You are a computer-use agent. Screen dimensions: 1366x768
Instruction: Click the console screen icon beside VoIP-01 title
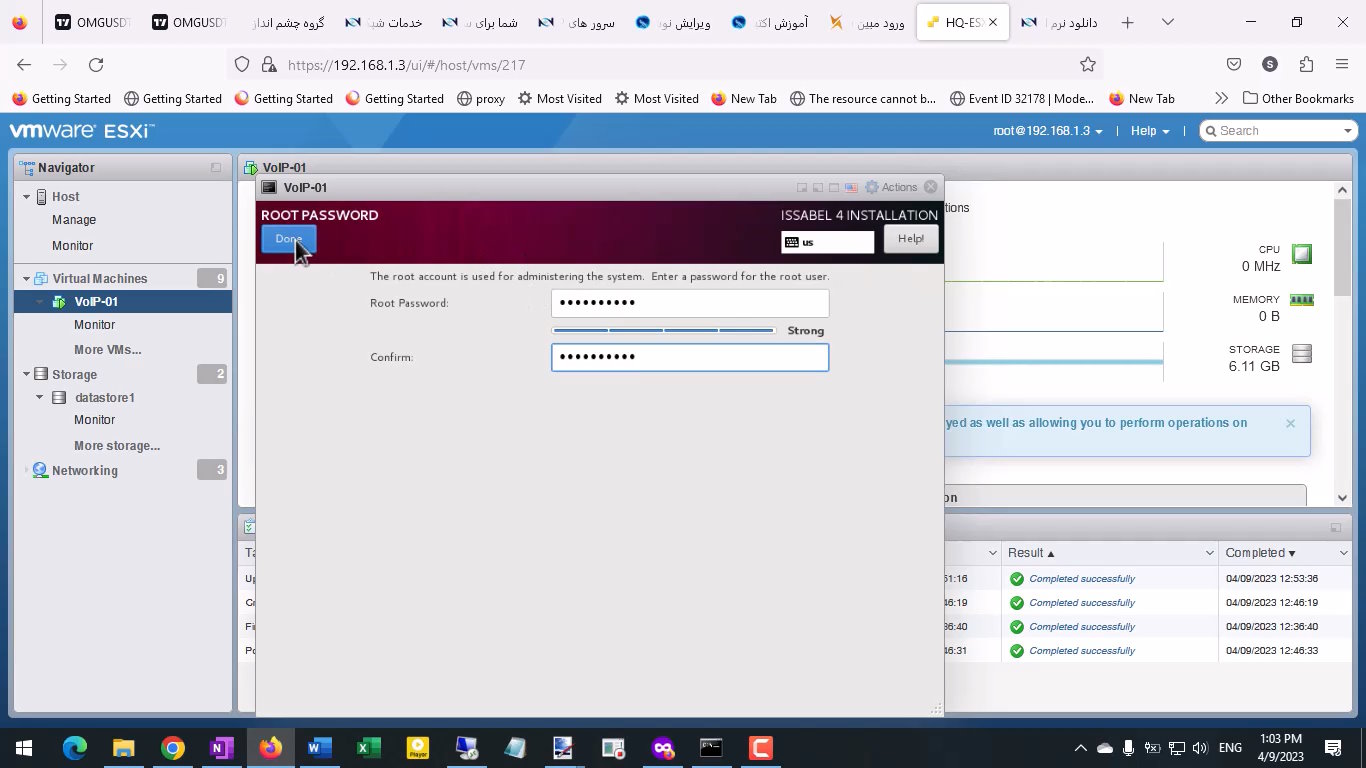coord(268,187)
